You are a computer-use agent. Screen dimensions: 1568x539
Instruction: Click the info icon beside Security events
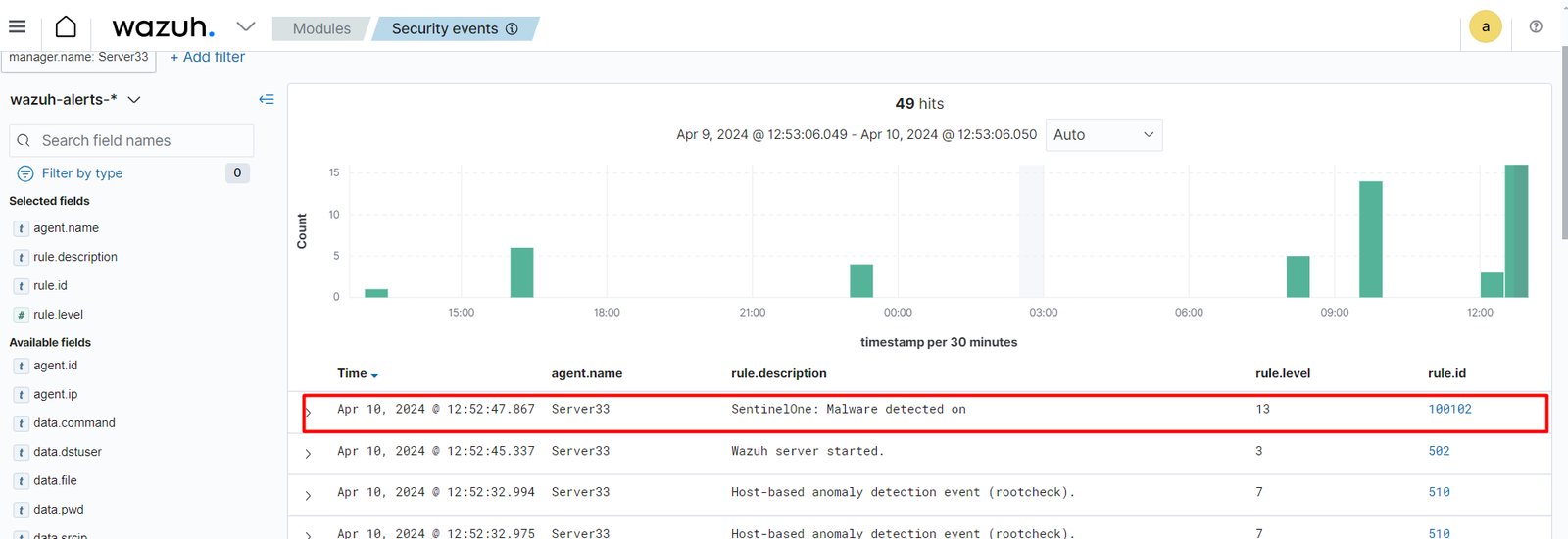(x=512, y=29)
